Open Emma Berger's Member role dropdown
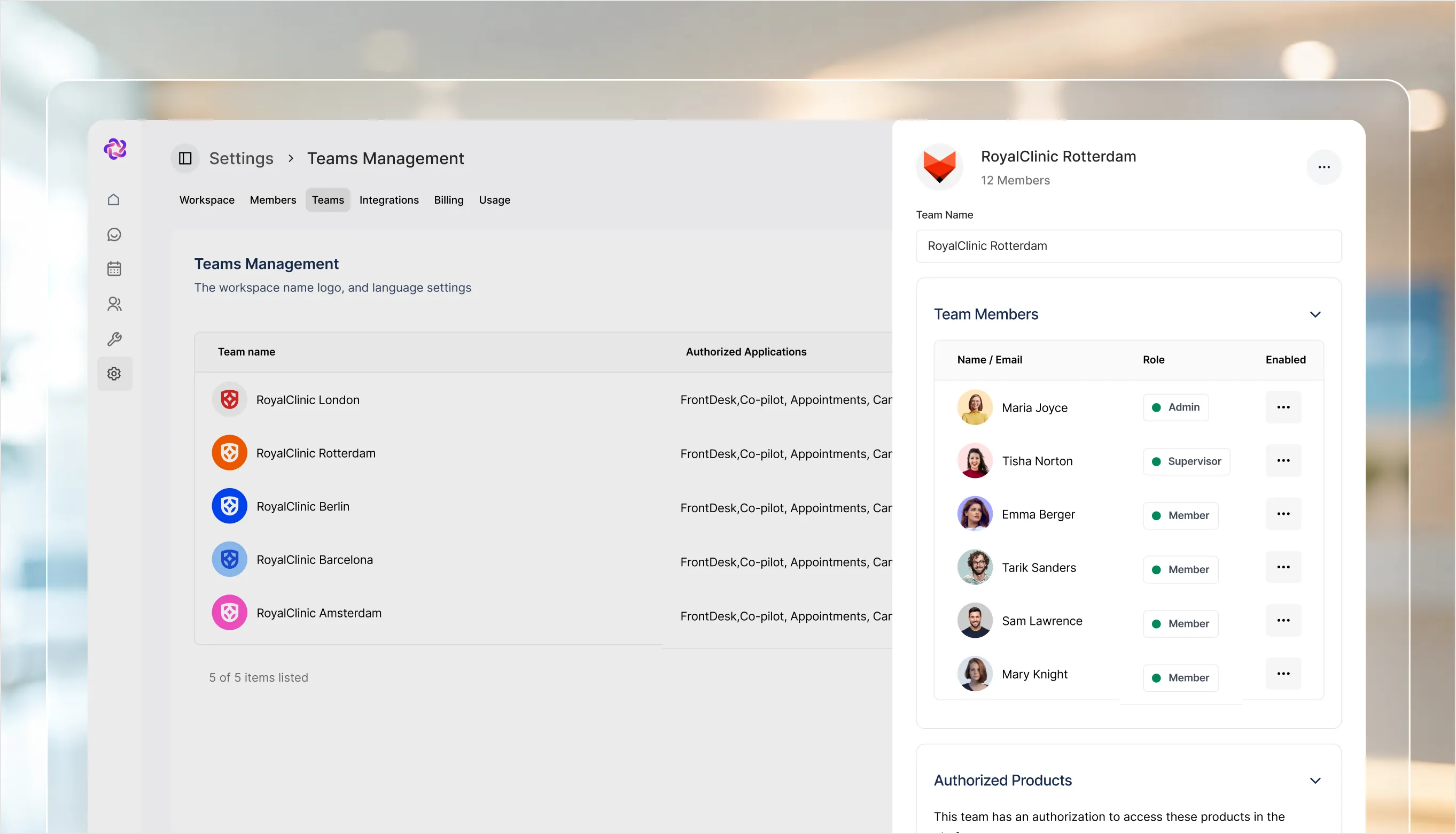This screenshot has height=834, width=1456. [1181, 515]
